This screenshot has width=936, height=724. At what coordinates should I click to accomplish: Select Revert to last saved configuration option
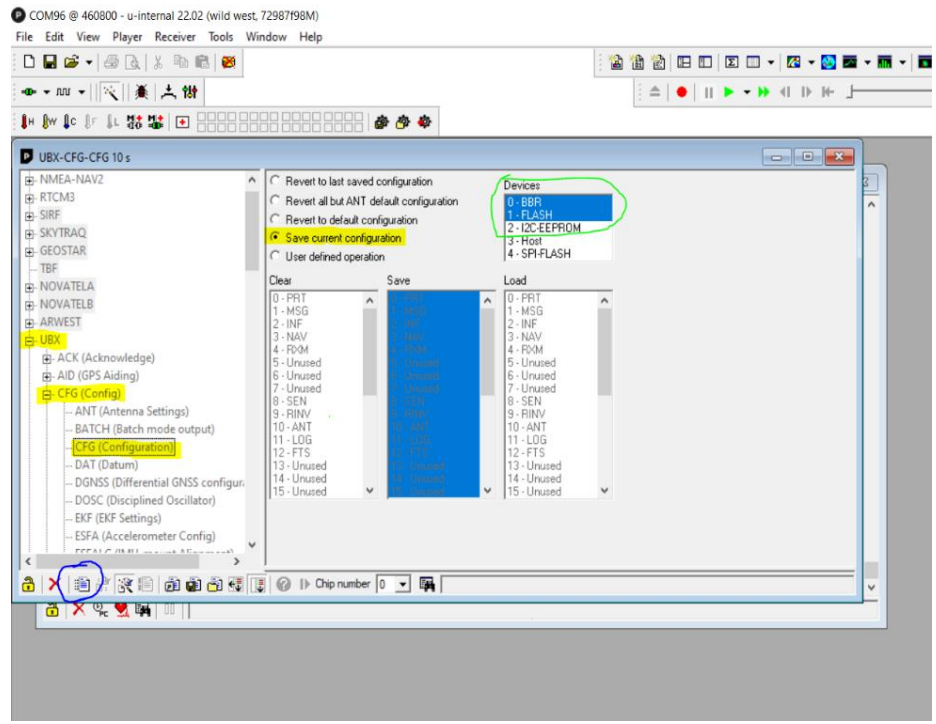[x=276, y=182]
